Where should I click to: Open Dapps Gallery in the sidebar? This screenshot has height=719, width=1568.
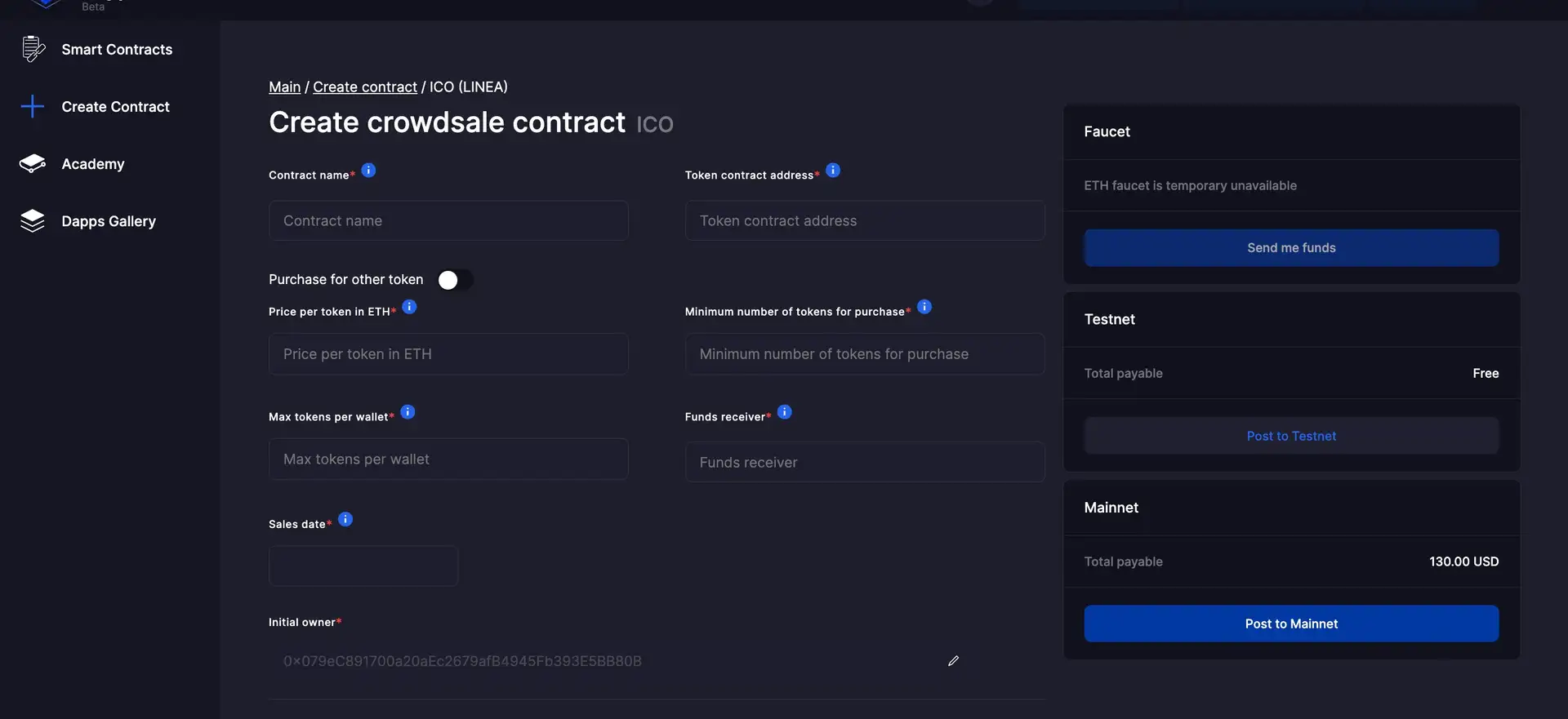(x=109, y=221)
